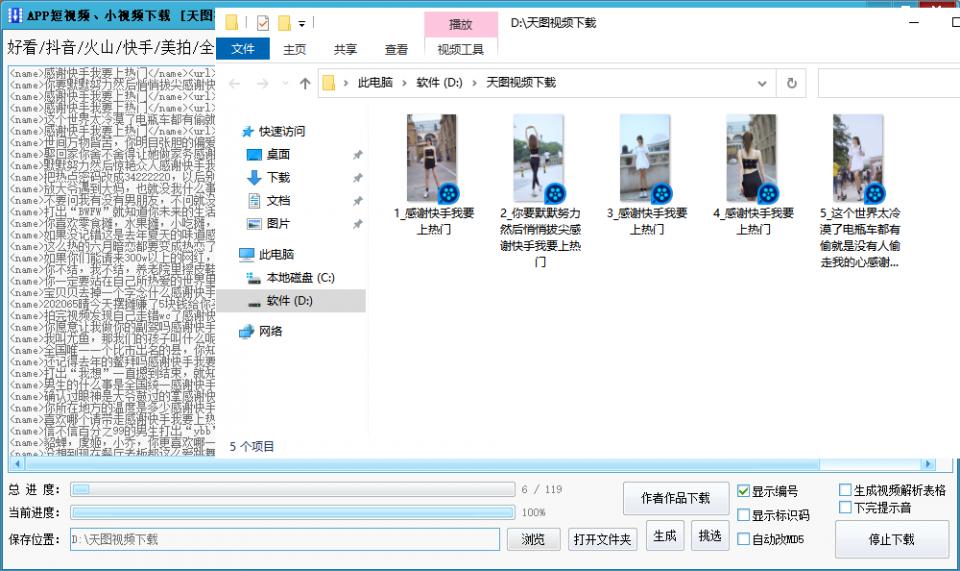Refresh the folder with the refresh icon
Screen dimensions: 960x571
tap(791, 83)
